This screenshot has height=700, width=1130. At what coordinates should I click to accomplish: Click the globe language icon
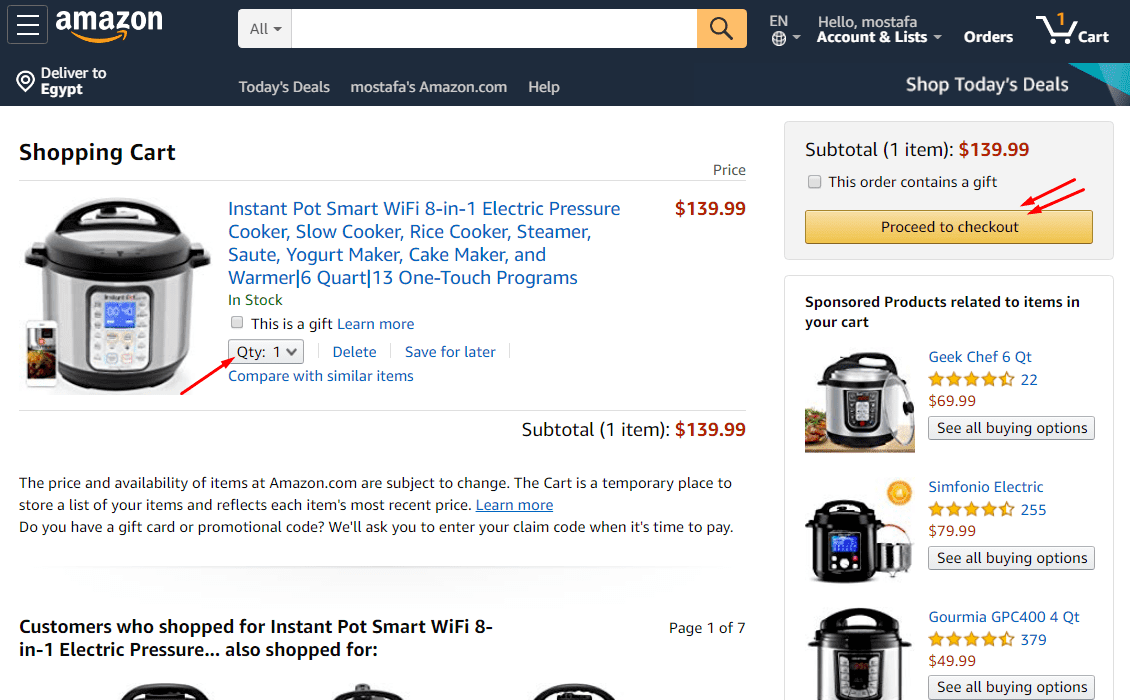click(779, 38)
